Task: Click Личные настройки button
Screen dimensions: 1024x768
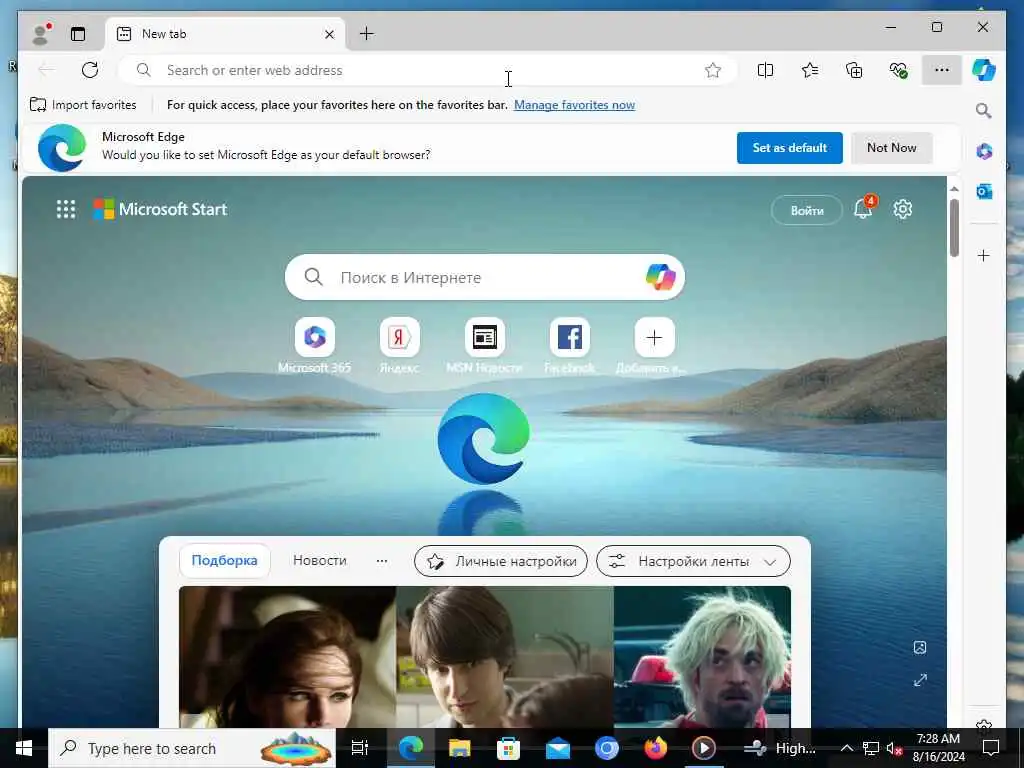Action: 501,561
